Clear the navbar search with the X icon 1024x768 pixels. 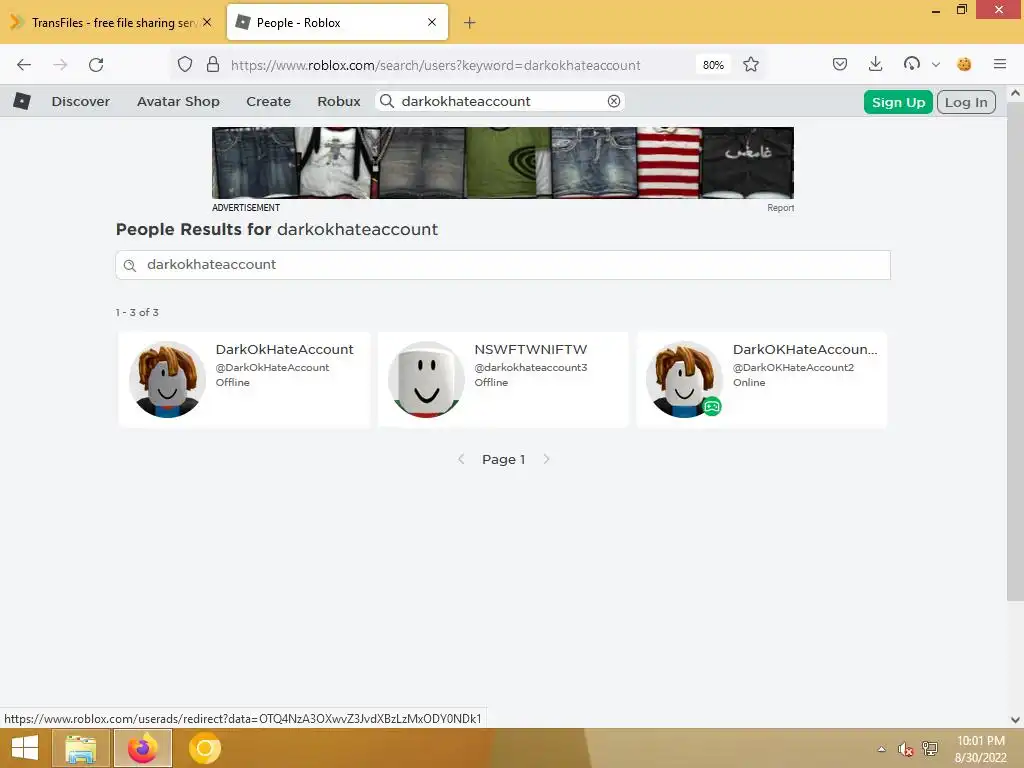tap(614, 101)
